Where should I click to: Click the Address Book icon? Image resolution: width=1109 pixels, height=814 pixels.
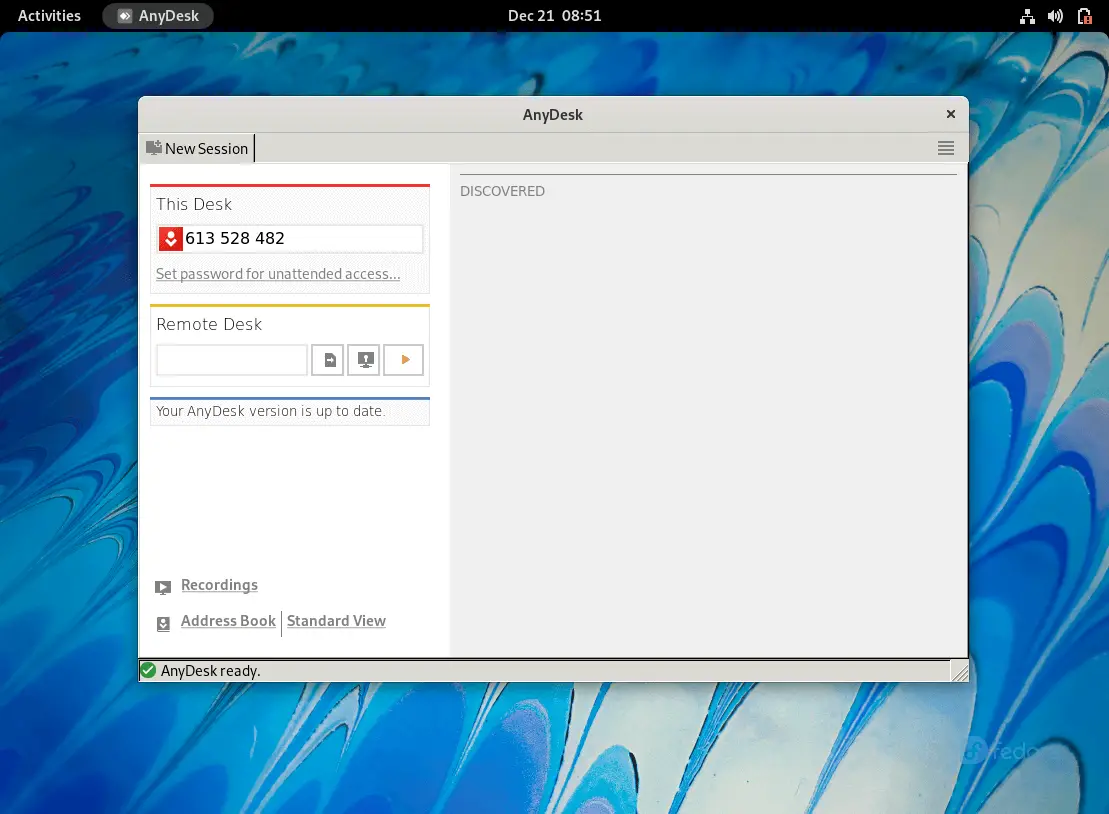(x=163, y=624)
